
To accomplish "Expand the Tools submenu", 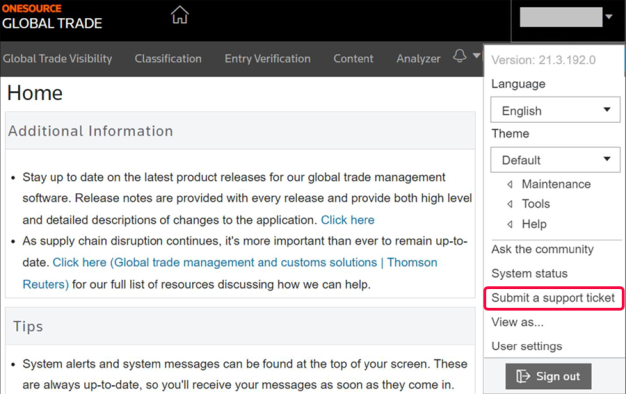I will 529,204.
